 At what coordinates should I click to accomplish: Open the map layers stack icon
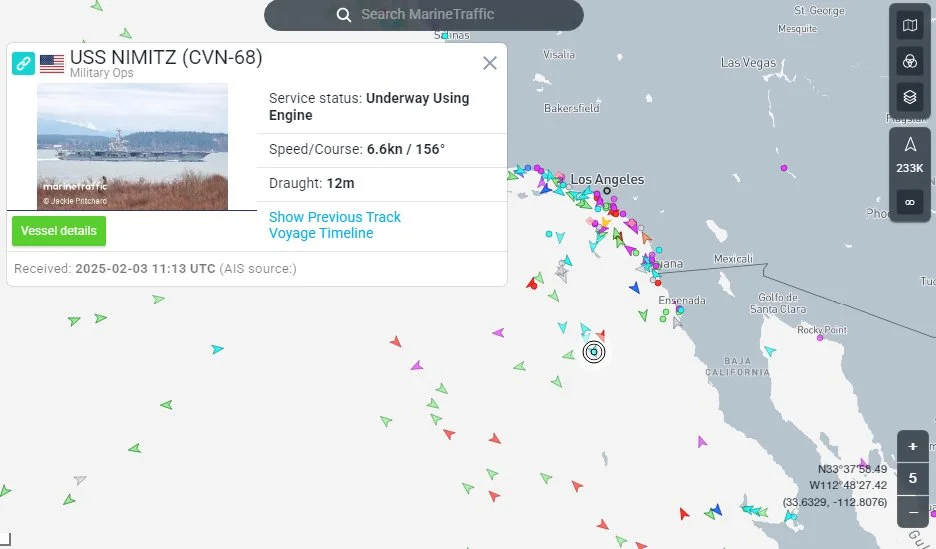(x=909, y=97)
